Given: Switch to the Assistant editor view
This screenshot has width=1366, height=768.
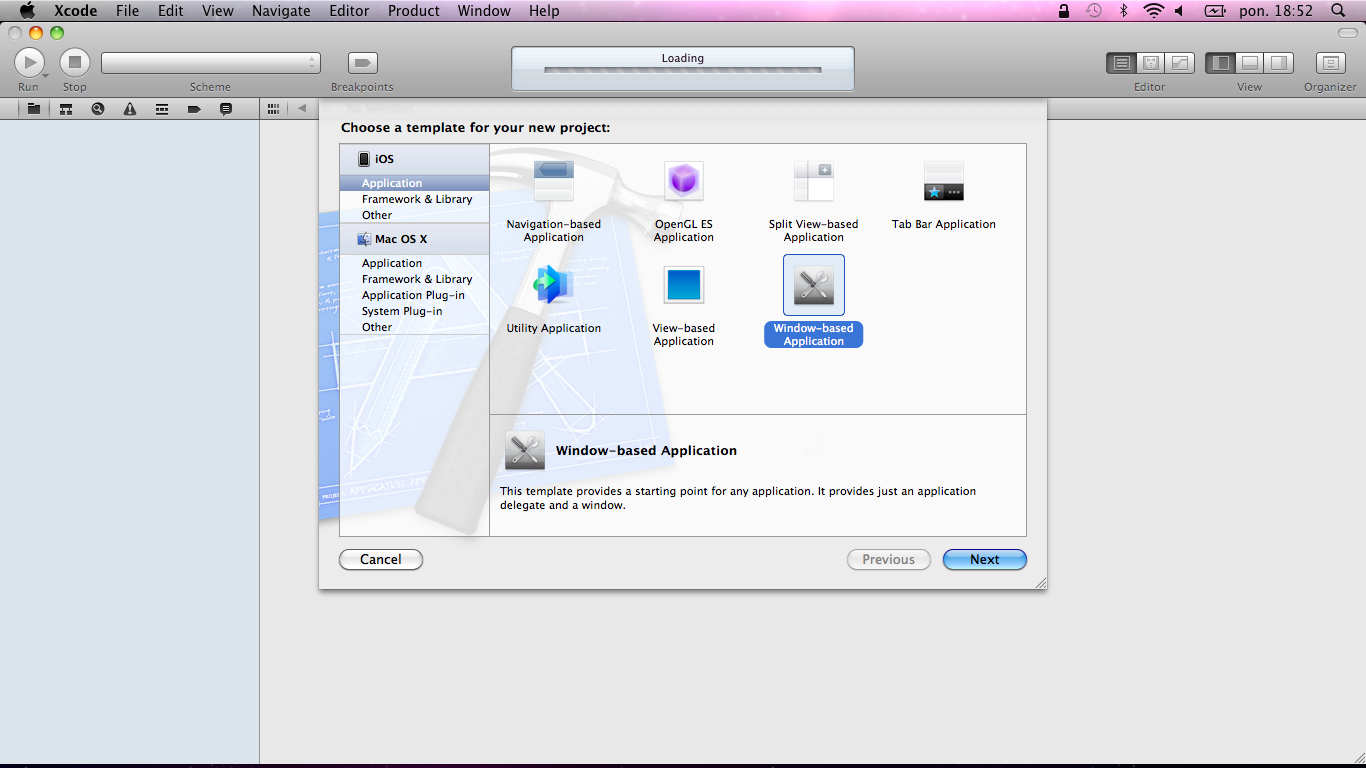Looking at the screenshot, I should coord(1150,63).
